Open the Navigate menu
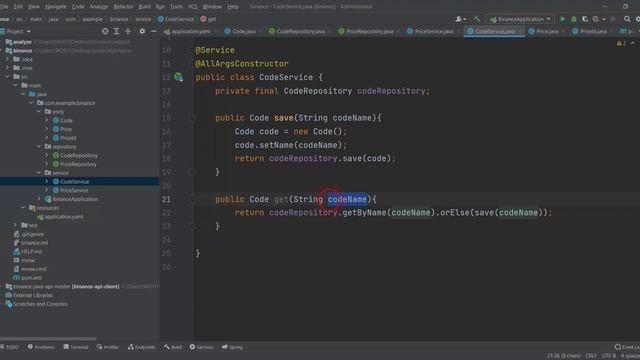The height and width of the screenshot is (360, 640). 56,7
